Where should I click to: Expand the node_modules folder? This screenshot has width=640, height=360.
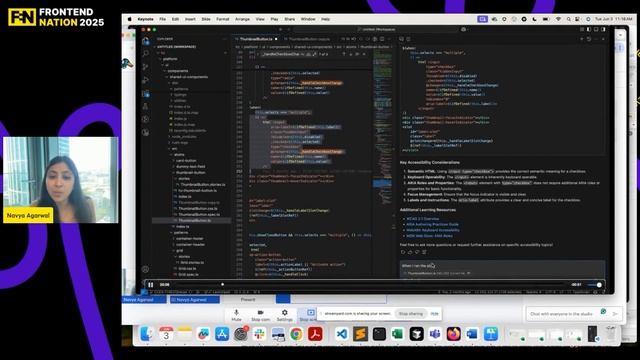(x=184, y=137)
